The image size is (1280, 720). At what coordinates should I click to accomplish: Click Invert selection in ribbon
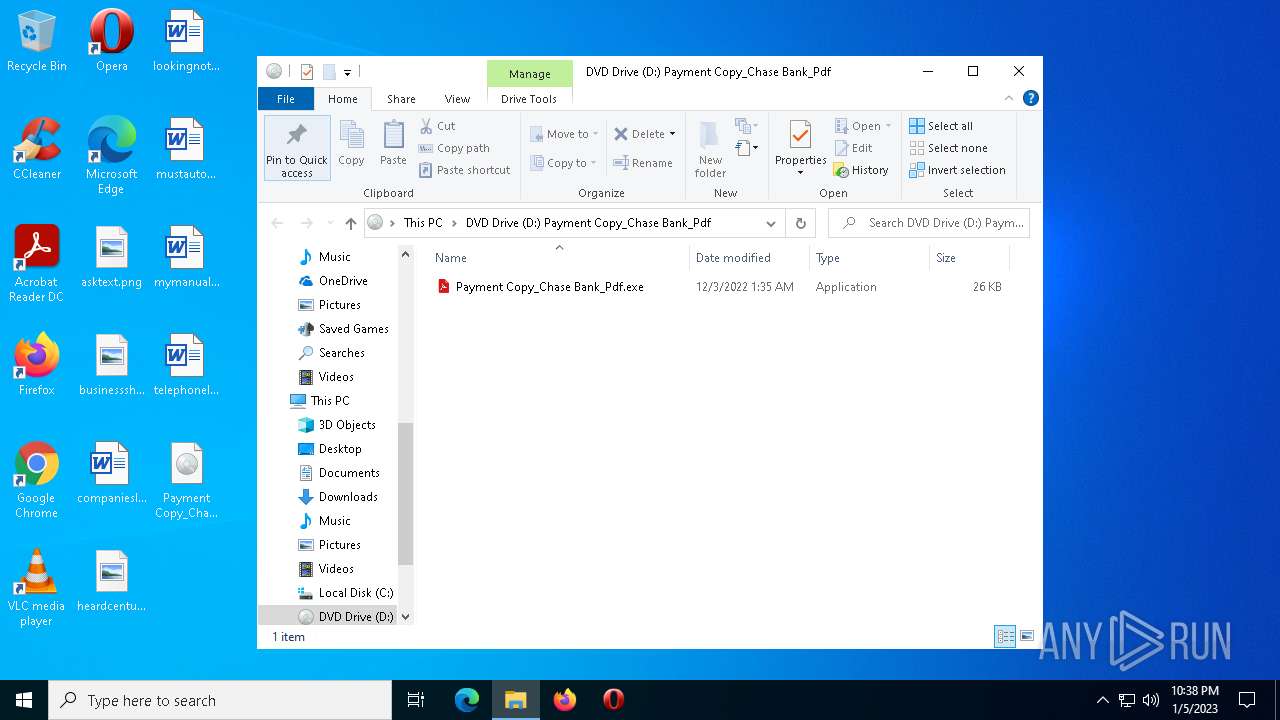tap(957, 170)
